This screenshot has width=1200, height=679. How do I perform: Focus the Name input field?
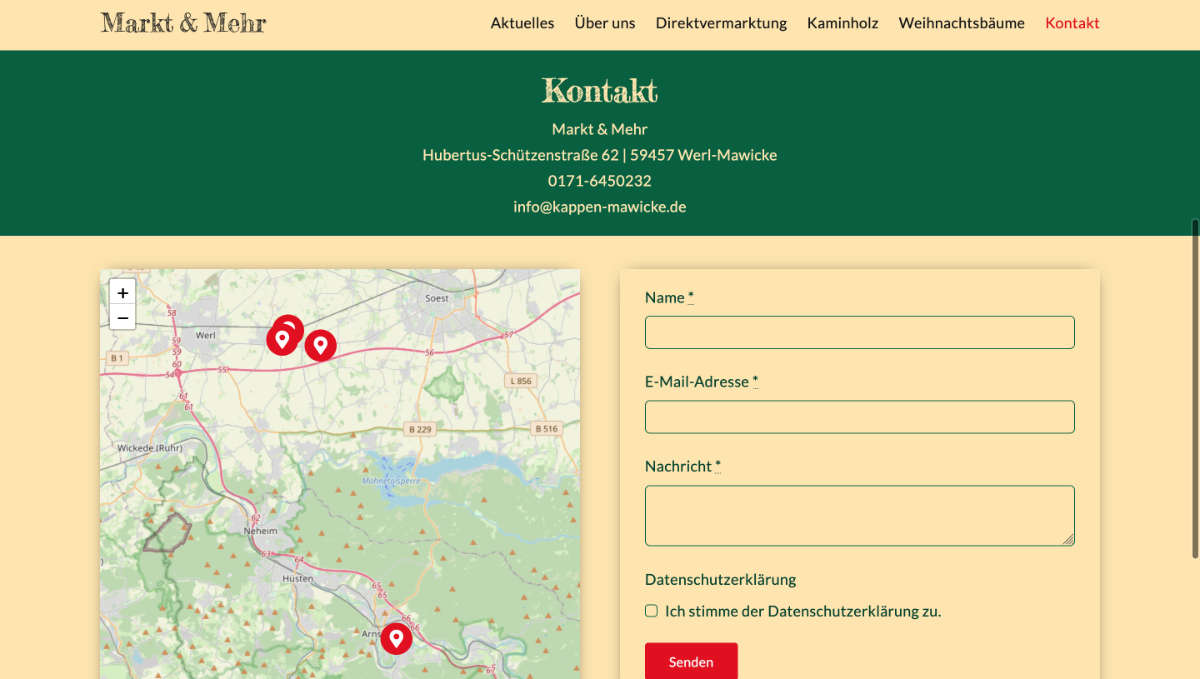pyautogui.click(x=859, y=332)
